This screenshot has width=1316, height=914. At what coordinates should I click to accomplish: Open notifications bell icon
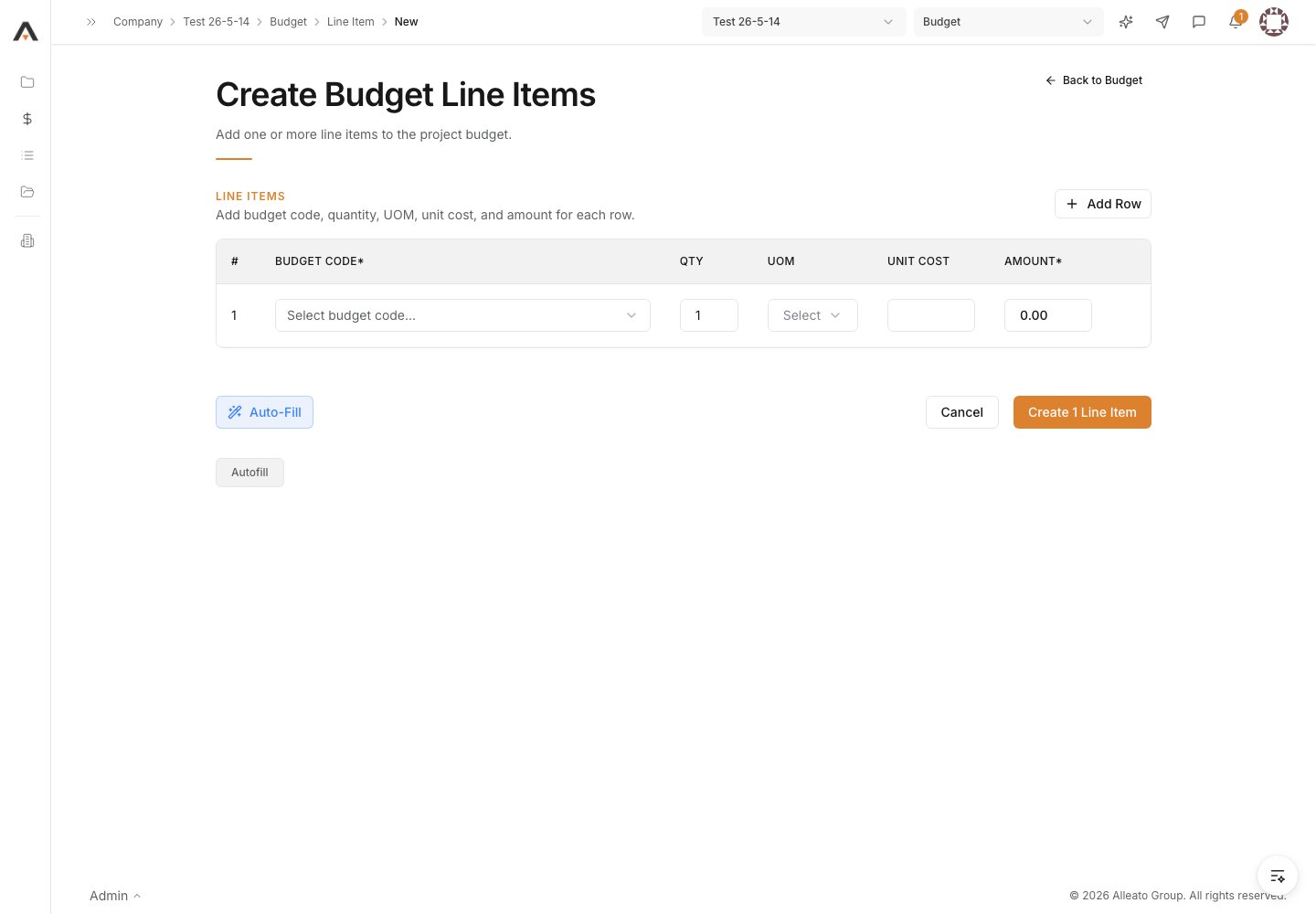coord(1236,22)
